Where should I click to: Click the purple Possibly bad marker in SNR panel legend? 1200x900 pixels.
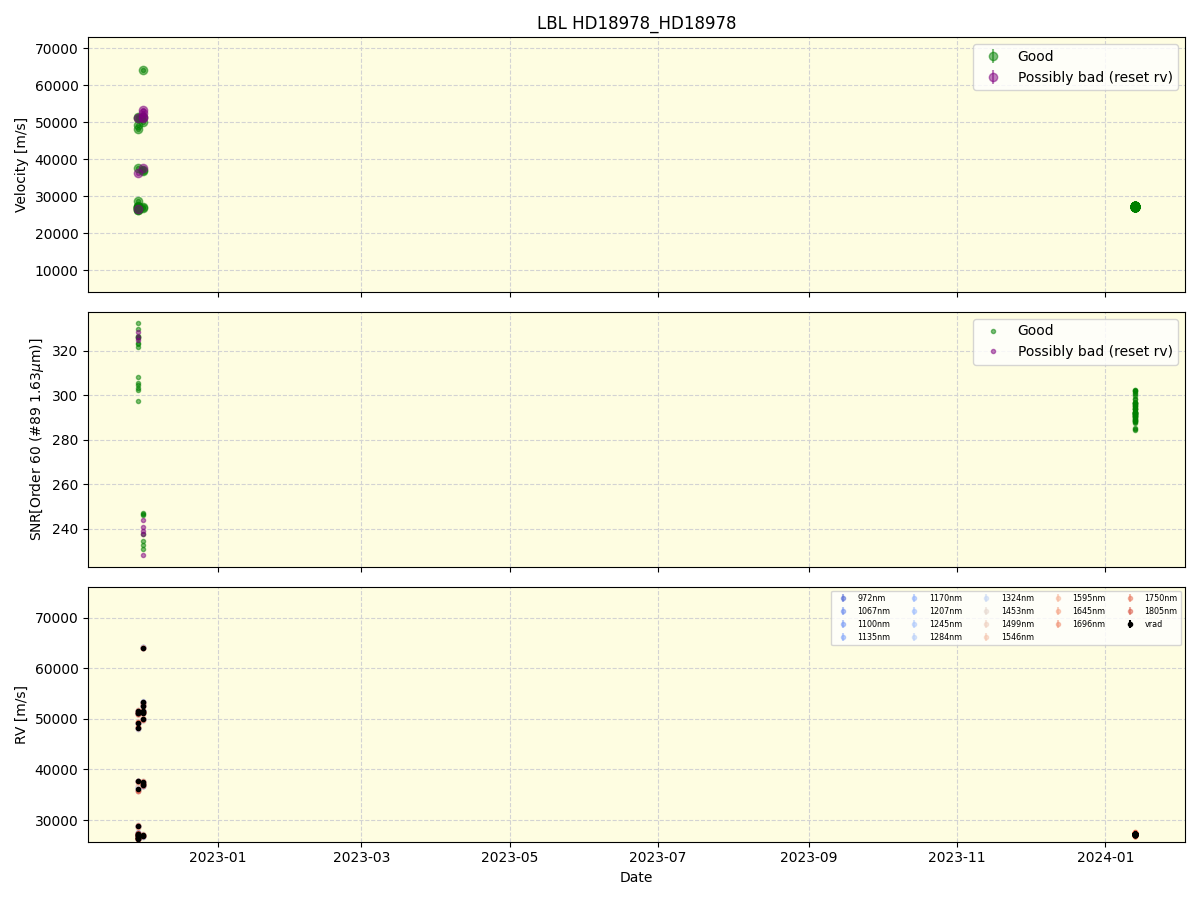pyautogui.click(x=993, y=352)
